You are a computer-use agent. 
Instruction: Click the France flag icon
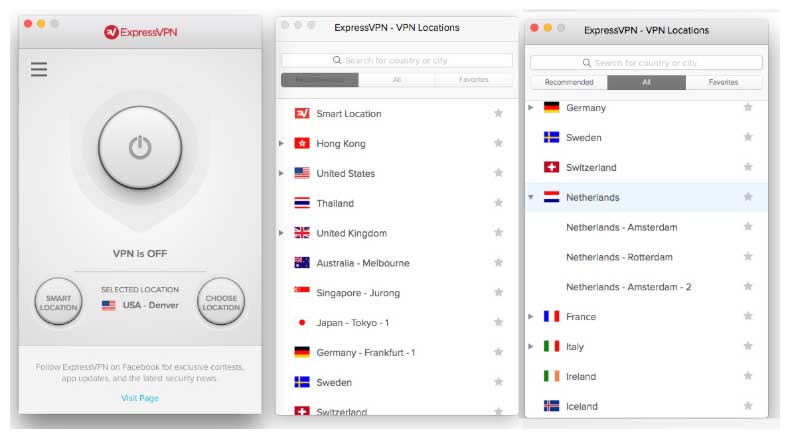point(551,316)
